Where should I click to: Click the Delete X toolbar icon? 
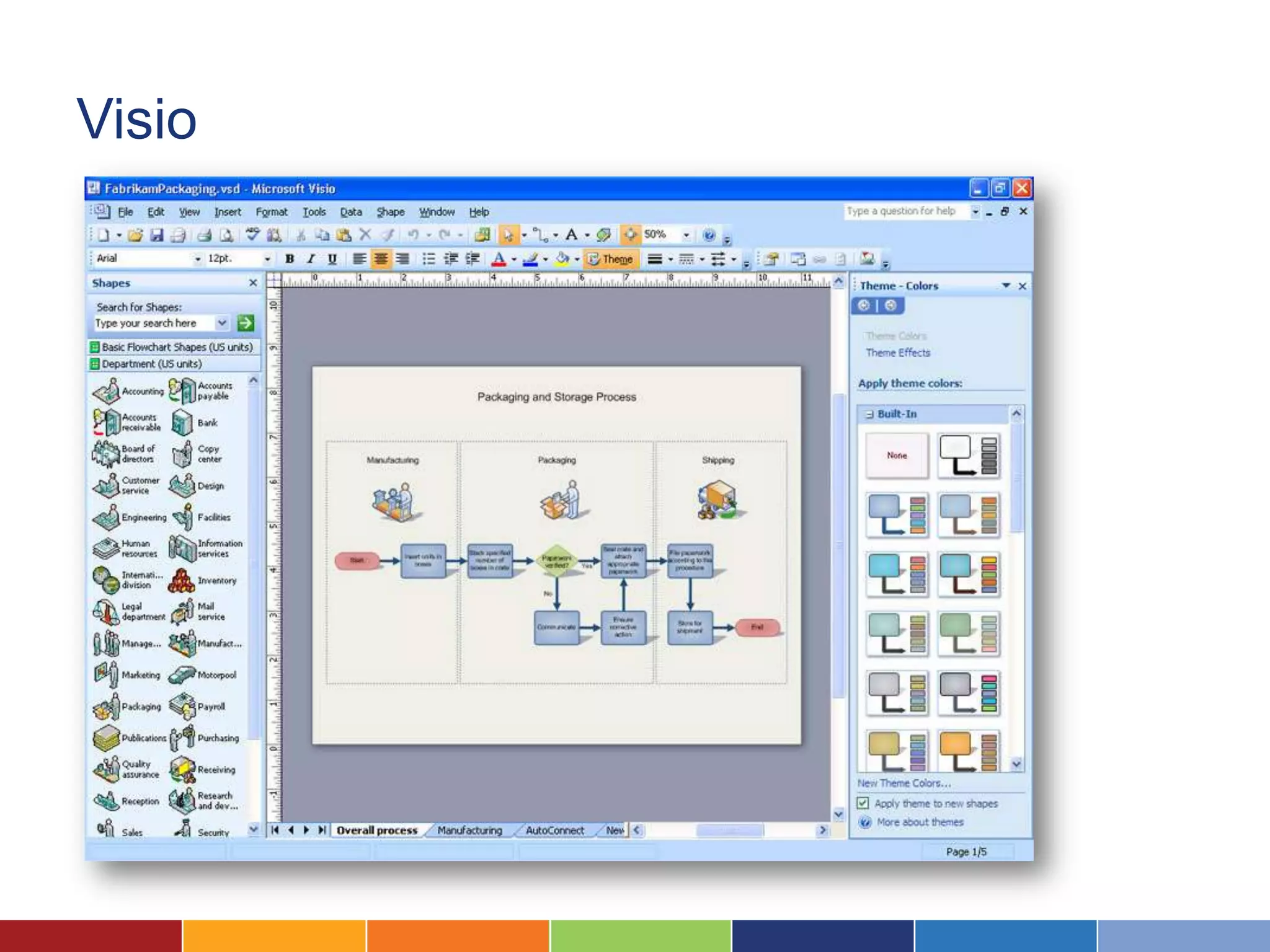(366, 234)
